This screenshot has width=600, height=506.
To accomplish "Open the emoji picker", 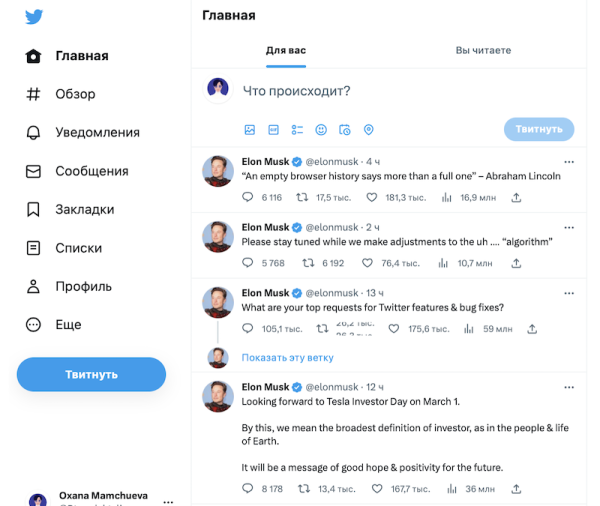I will coord(321,130).
